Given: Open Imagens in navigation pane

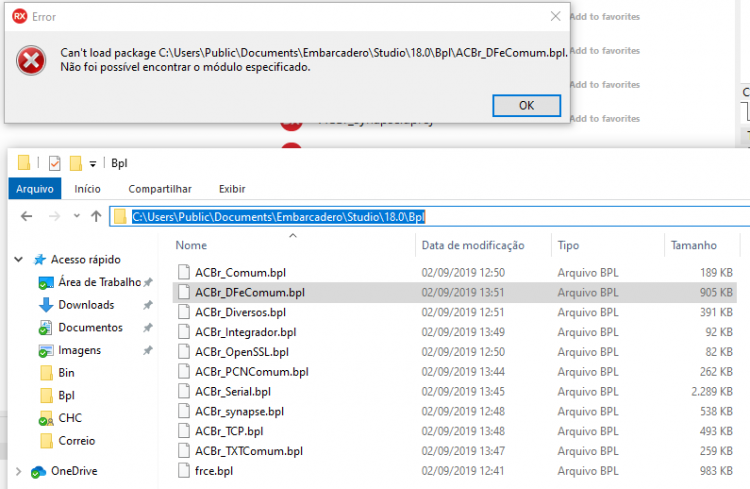Looking at the screenshot, I should [79, 350].
